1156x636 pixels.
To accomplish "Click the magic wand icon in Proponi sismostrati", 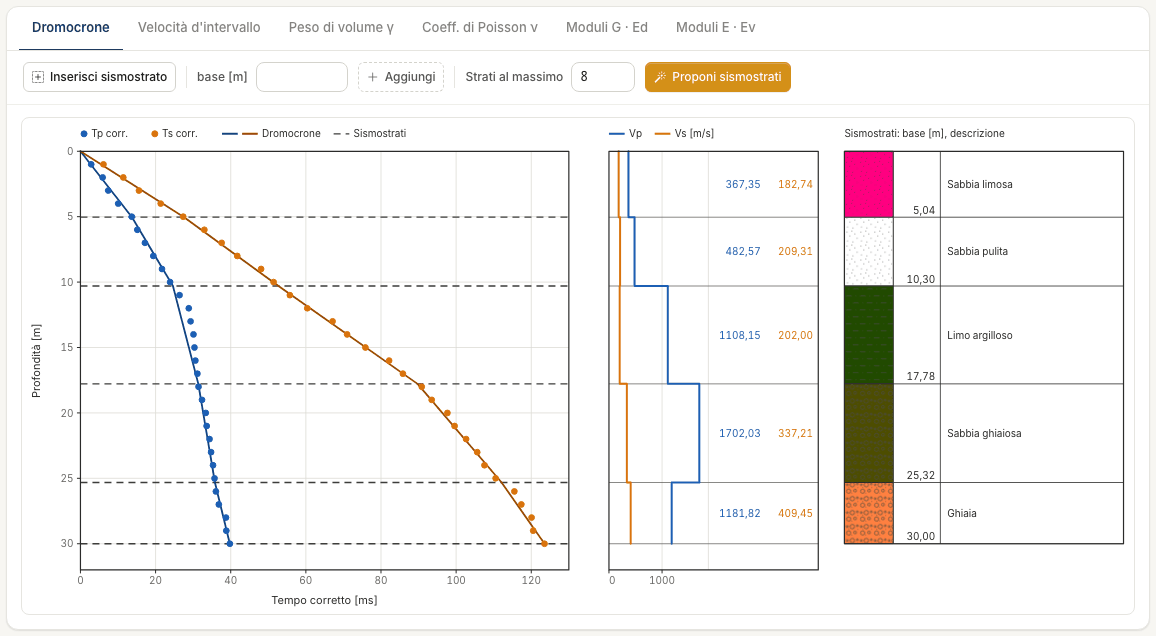I will [661, 77].
